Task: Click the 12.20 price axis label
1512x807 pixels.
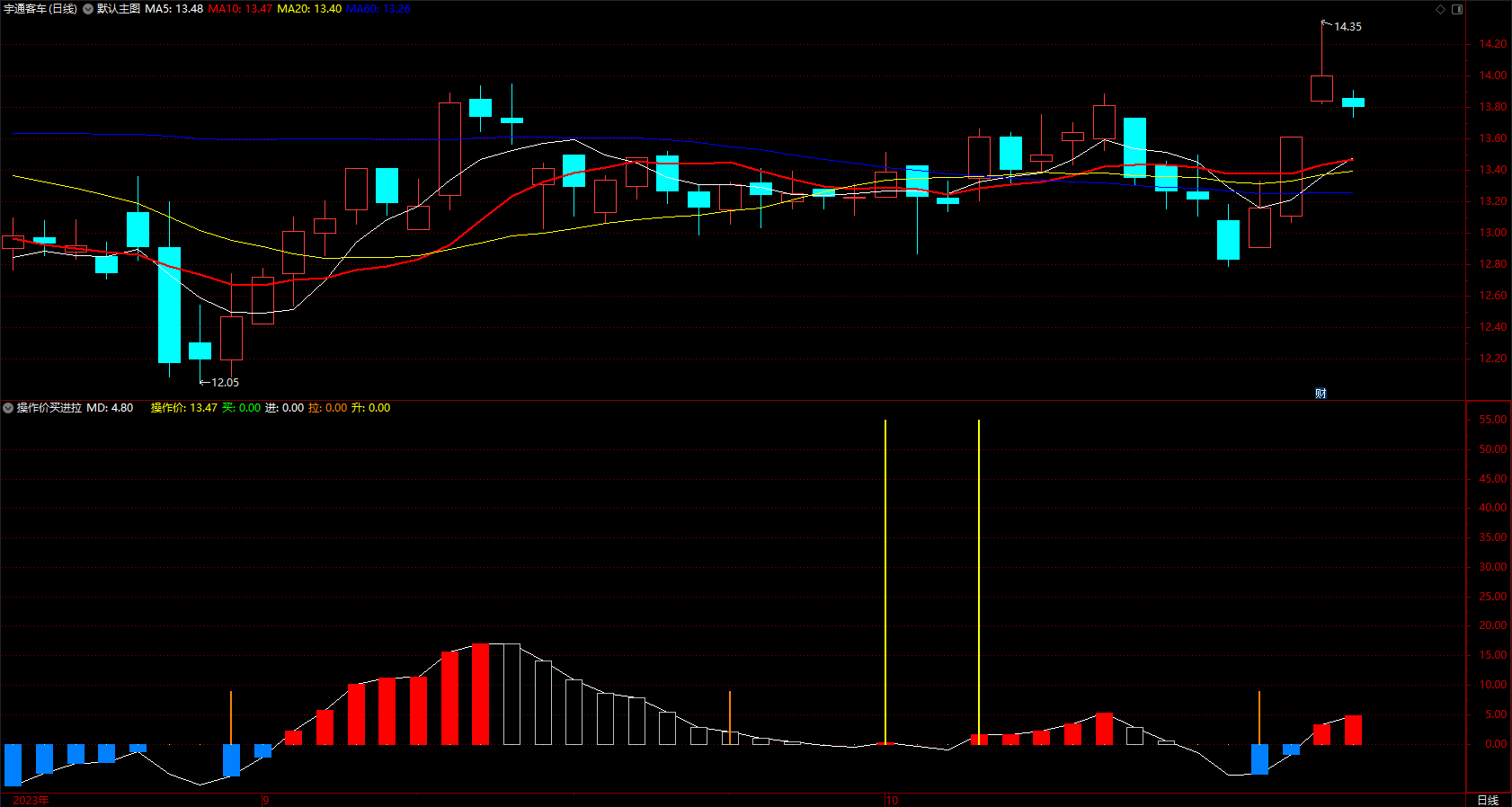Action: pos(1493,359)
